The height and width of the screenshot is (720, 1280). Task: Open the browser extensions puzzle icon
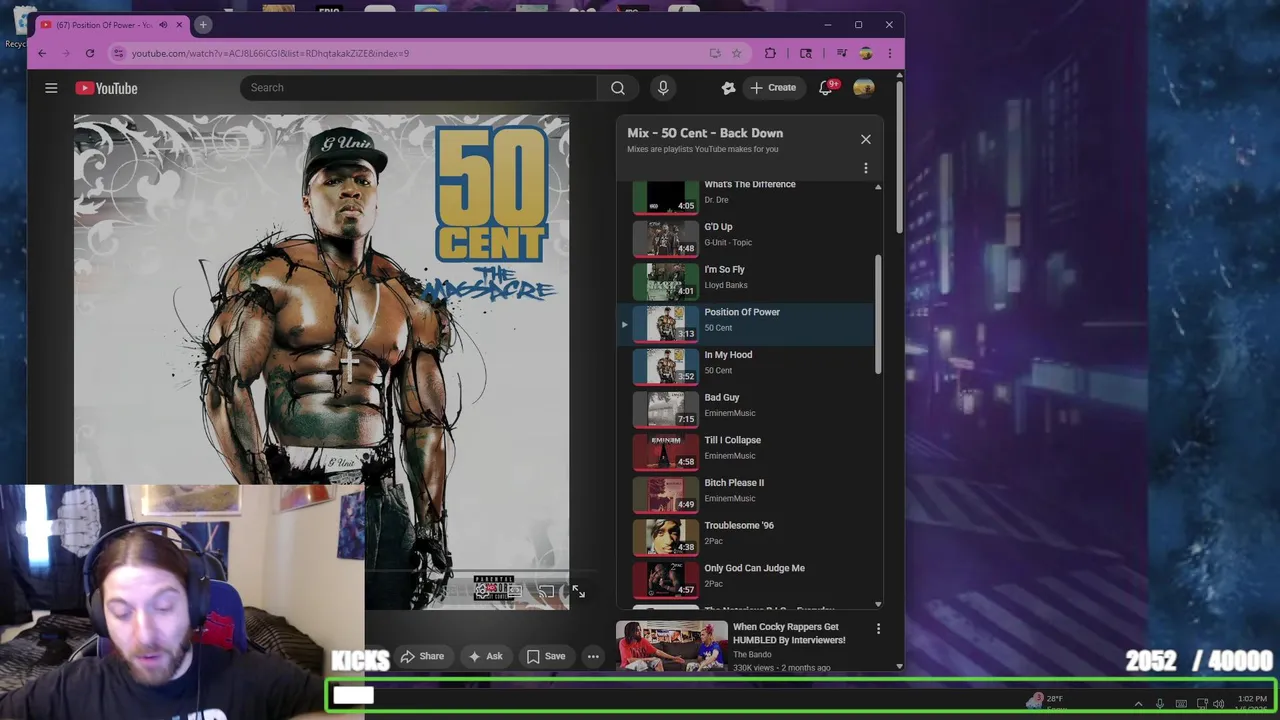[770, 53]
